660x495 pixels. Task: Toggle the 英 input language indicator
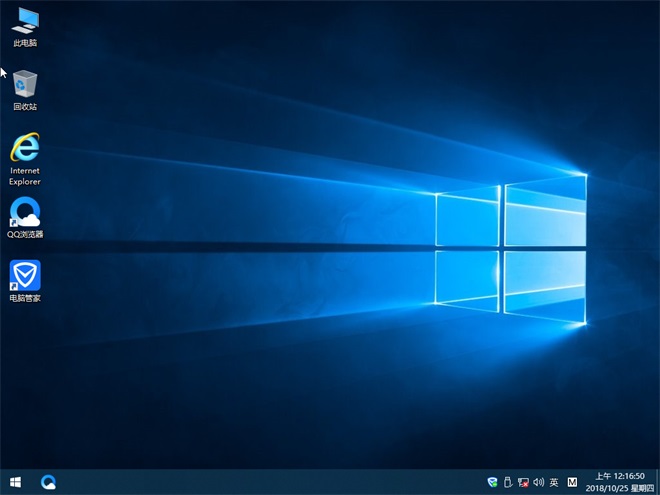click(x=554, y=482)
